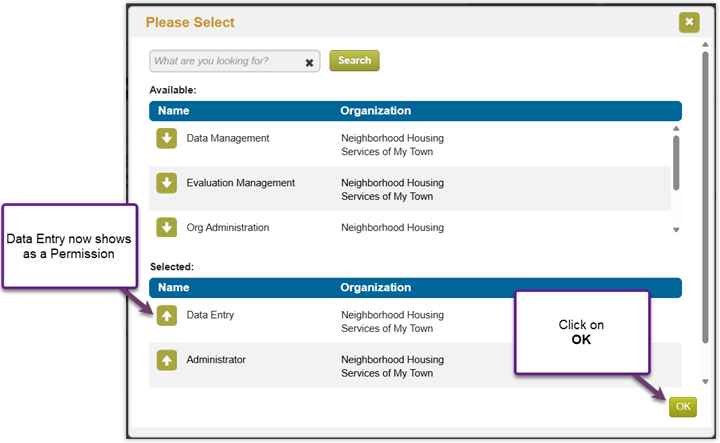Screen dimensions: 720x443
Task: Click the Search button
Action: click(x=354, y=61)
